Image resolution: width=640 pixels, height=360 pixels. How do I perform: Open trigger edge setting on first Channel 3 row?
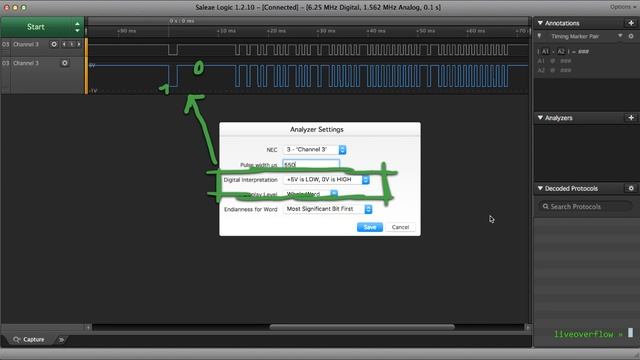pyautogui.click(x=71, y=44)
